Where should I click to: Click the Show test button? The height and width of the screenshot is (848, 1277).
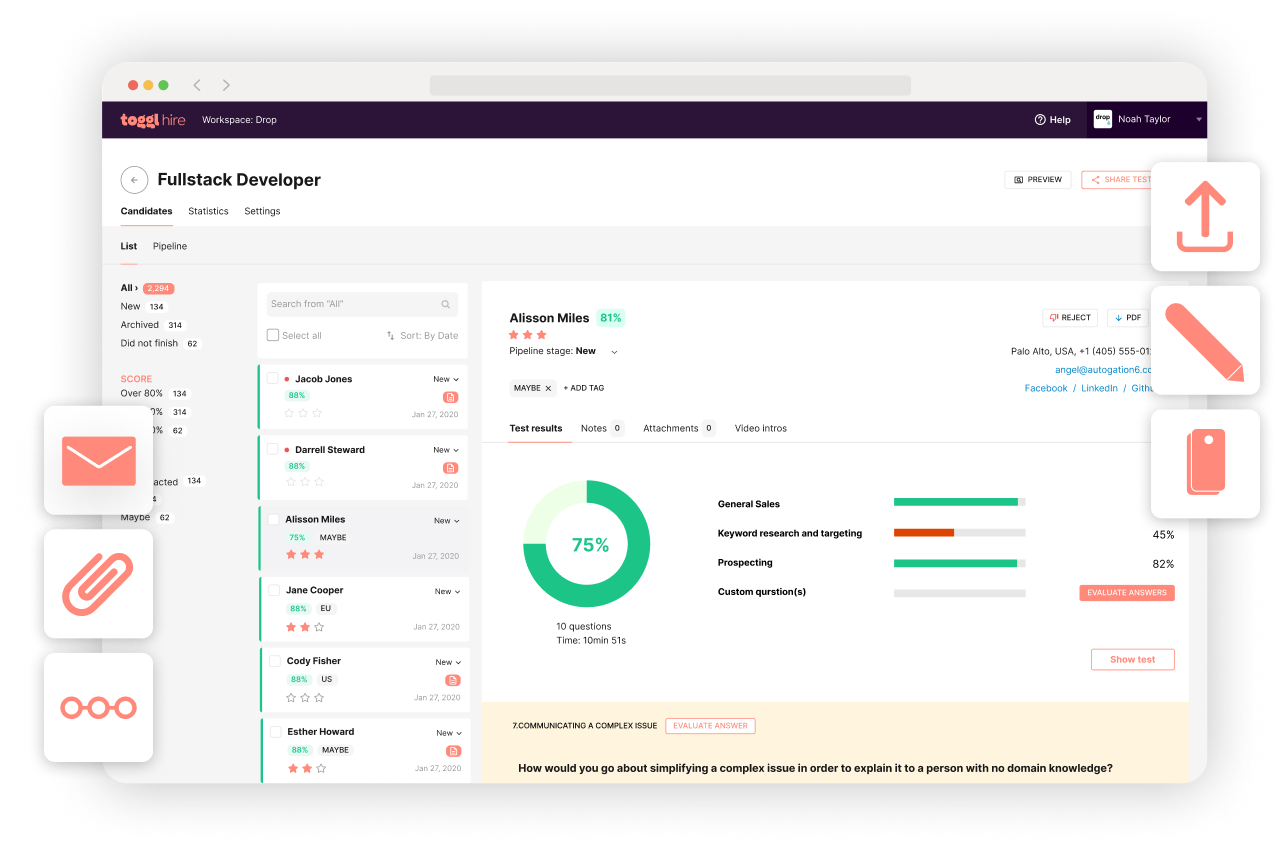1132,660
